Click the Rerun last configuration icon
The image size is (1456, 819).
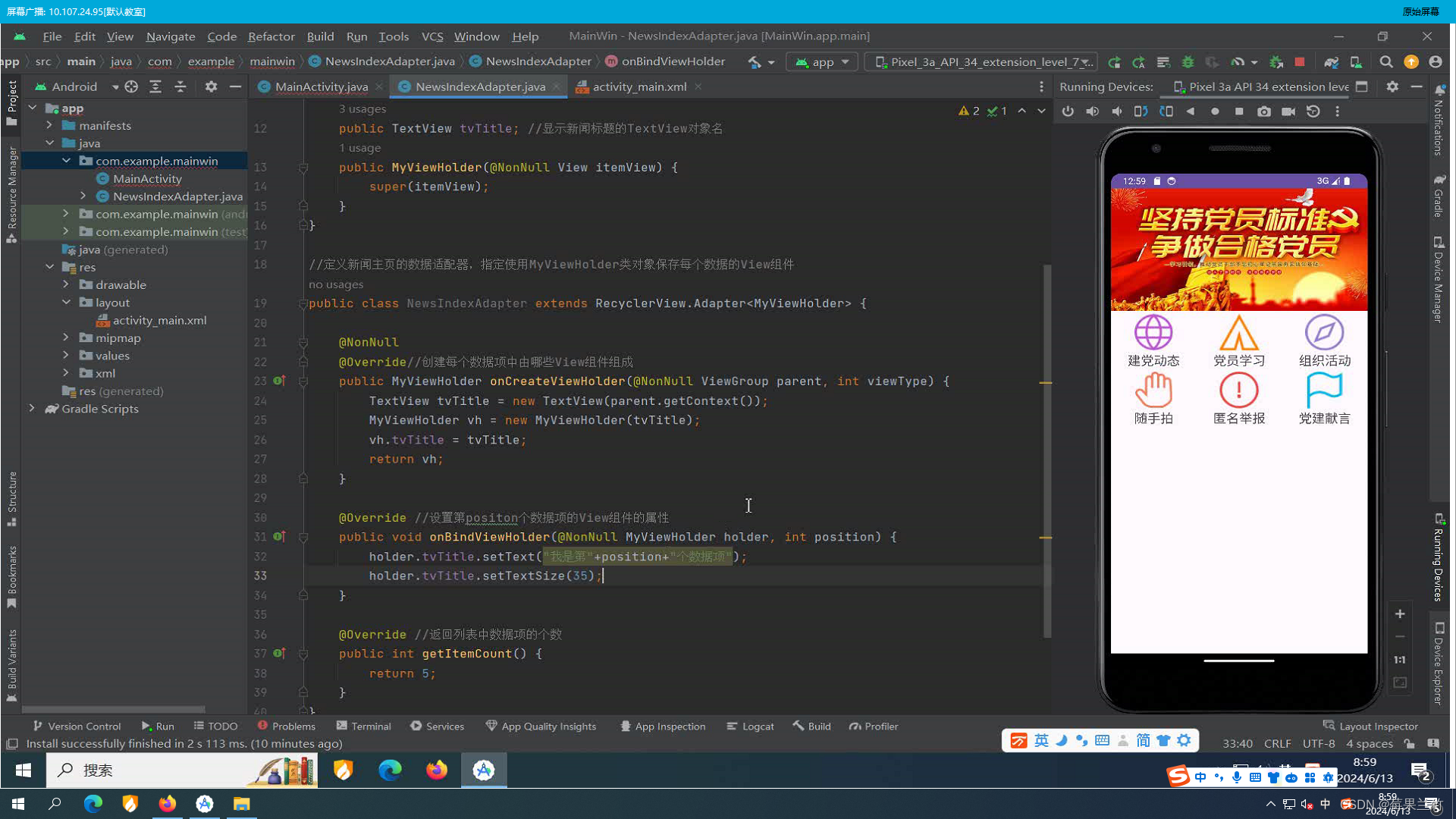[x=1115, y=62]
